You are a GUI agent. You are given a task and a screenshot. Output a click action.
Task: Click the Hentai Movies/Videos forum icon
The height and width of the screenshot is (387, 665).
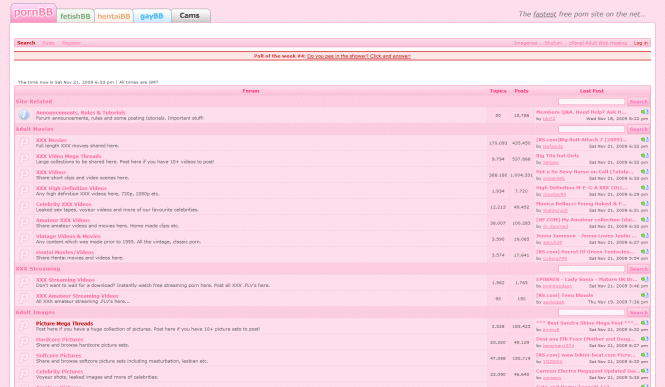click(24, 254)
